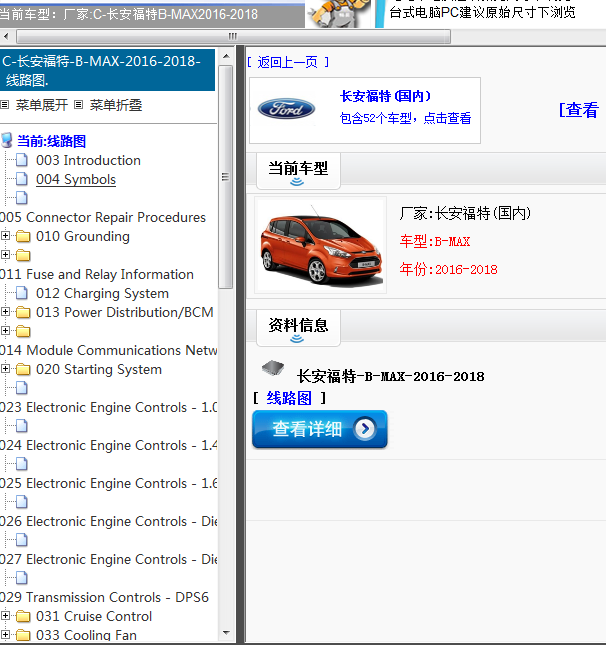Click folder icon above 014 Module Communications Network
The height and width of the screenshot is (645, 606).
click(23, 331)
